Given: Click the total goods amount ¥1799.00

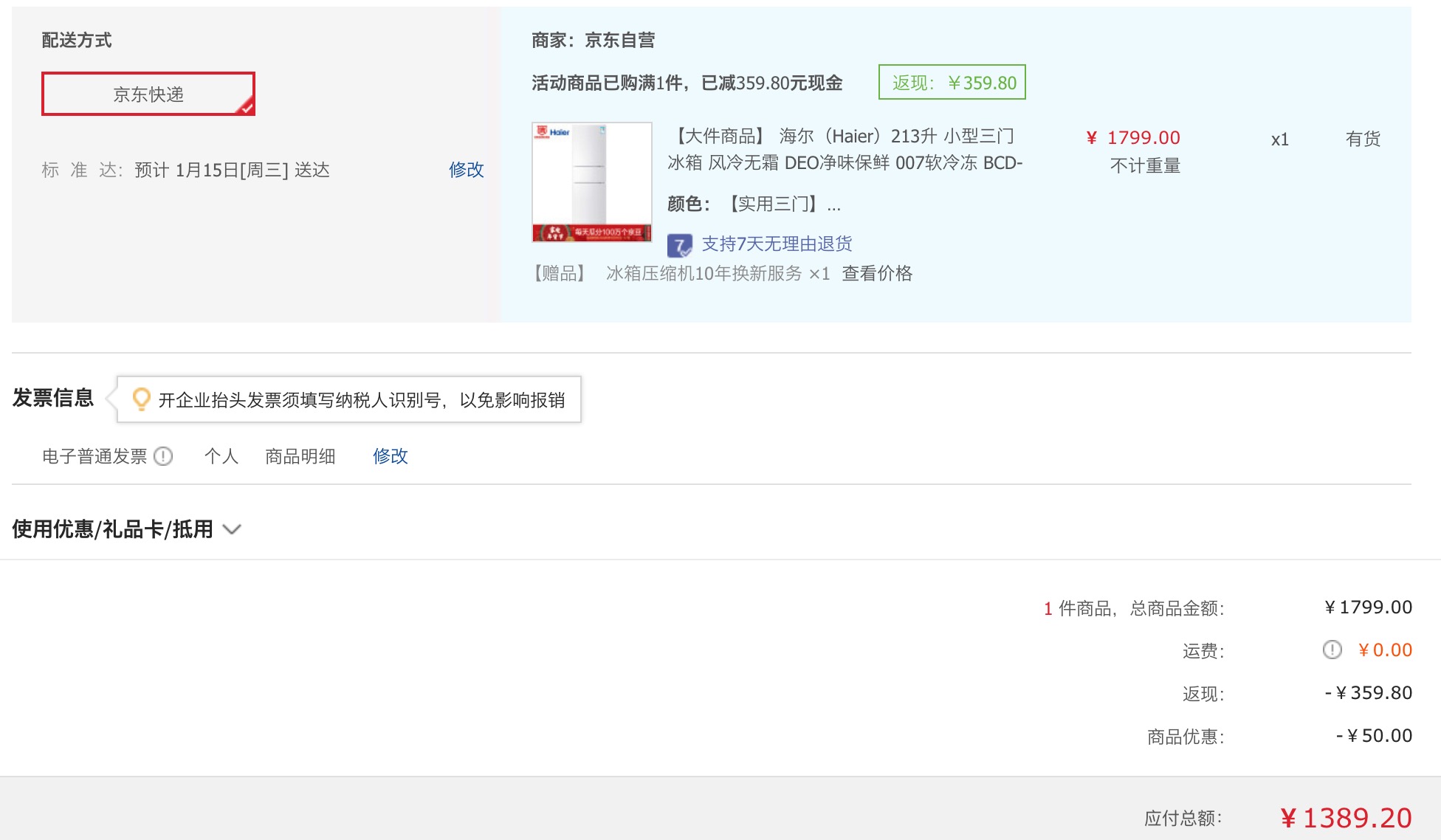Looking at the screenshot, I should coord(1368,607).
